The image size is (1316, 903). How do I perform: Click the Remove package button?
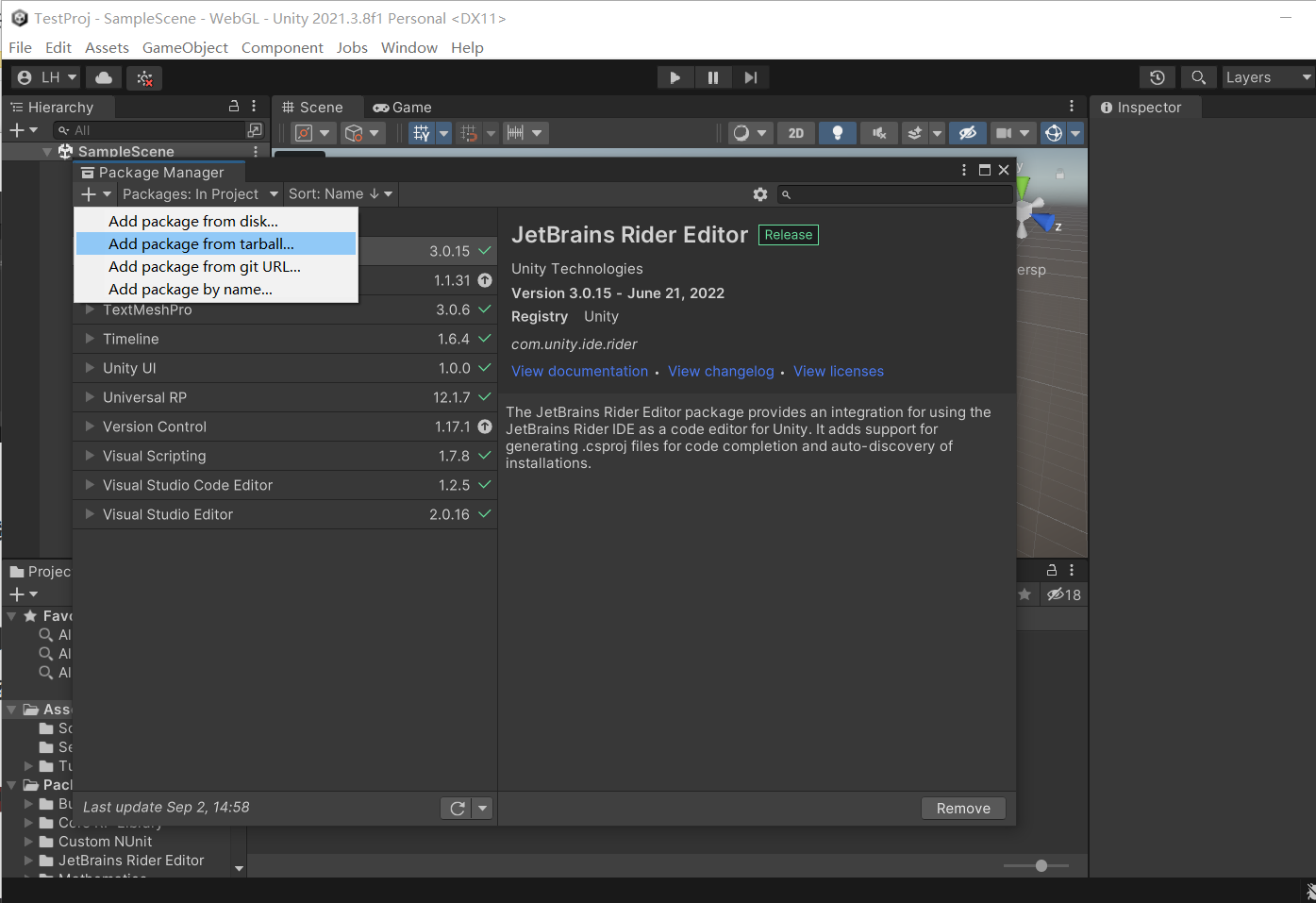(x=963, y=808)
